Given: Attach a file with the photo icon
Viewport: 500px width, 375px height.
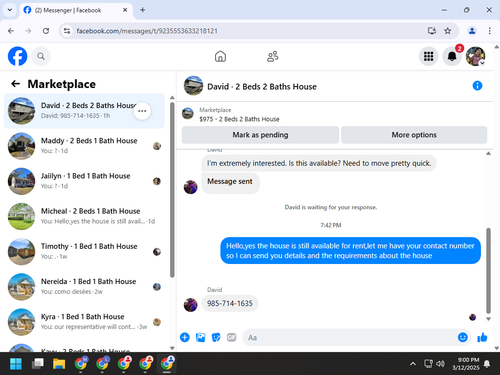Looking at the screenshot, I should click(x=200, y=337).
